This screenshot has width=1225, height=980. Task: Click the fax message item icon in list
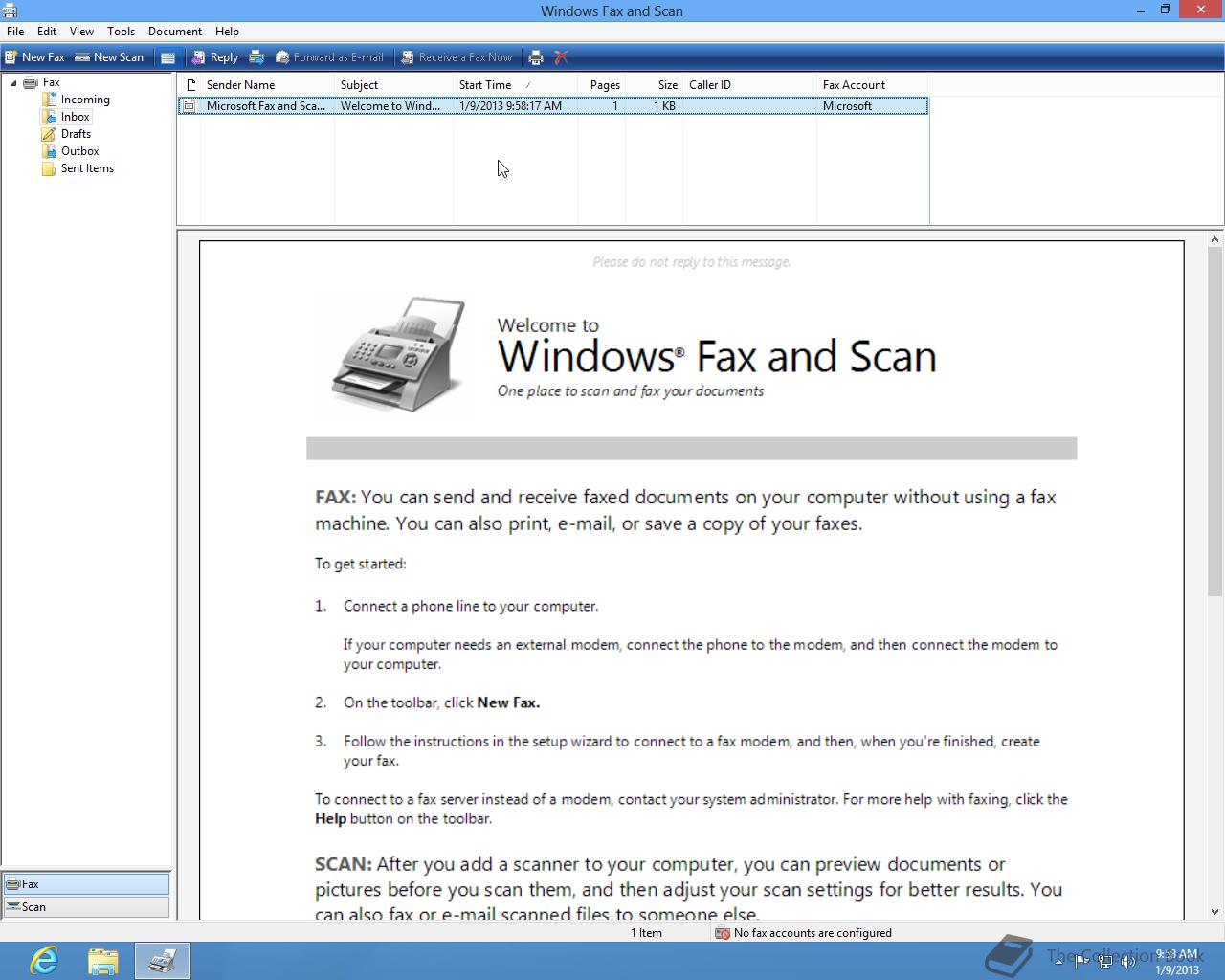coord(189,106)
